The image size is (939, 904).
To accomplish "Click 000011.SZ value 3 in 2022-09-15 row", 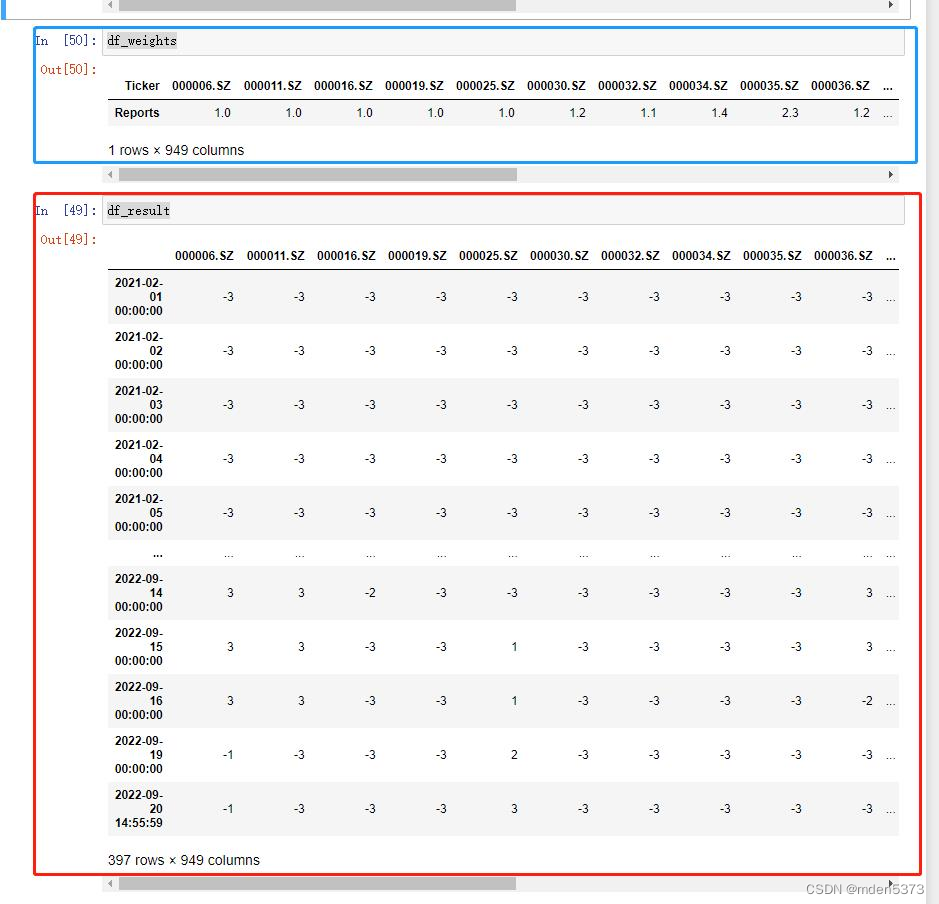I will point(301,647).
